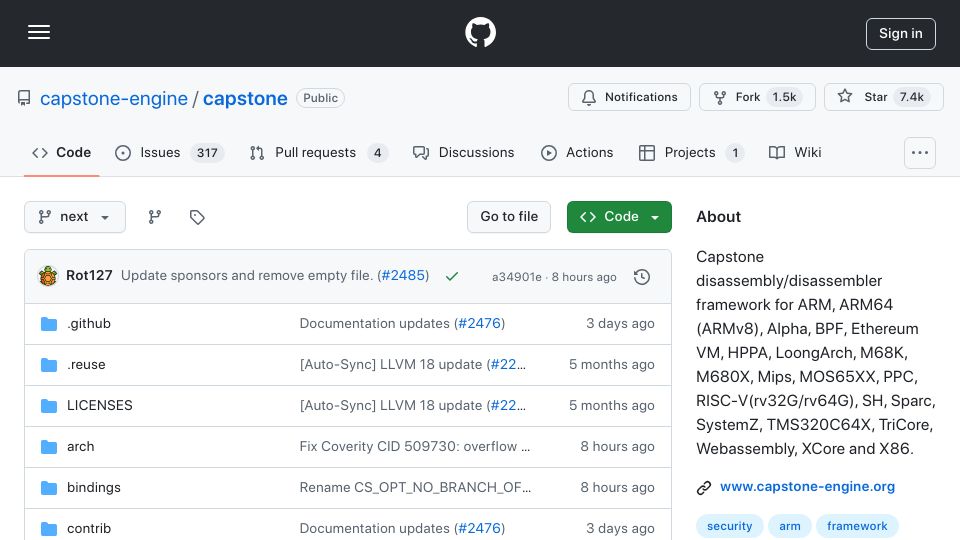Open Rename CS_OPT_NO_BRANCH_OF commit message
This screenshot has width=960, height=540.
(415, 487)
